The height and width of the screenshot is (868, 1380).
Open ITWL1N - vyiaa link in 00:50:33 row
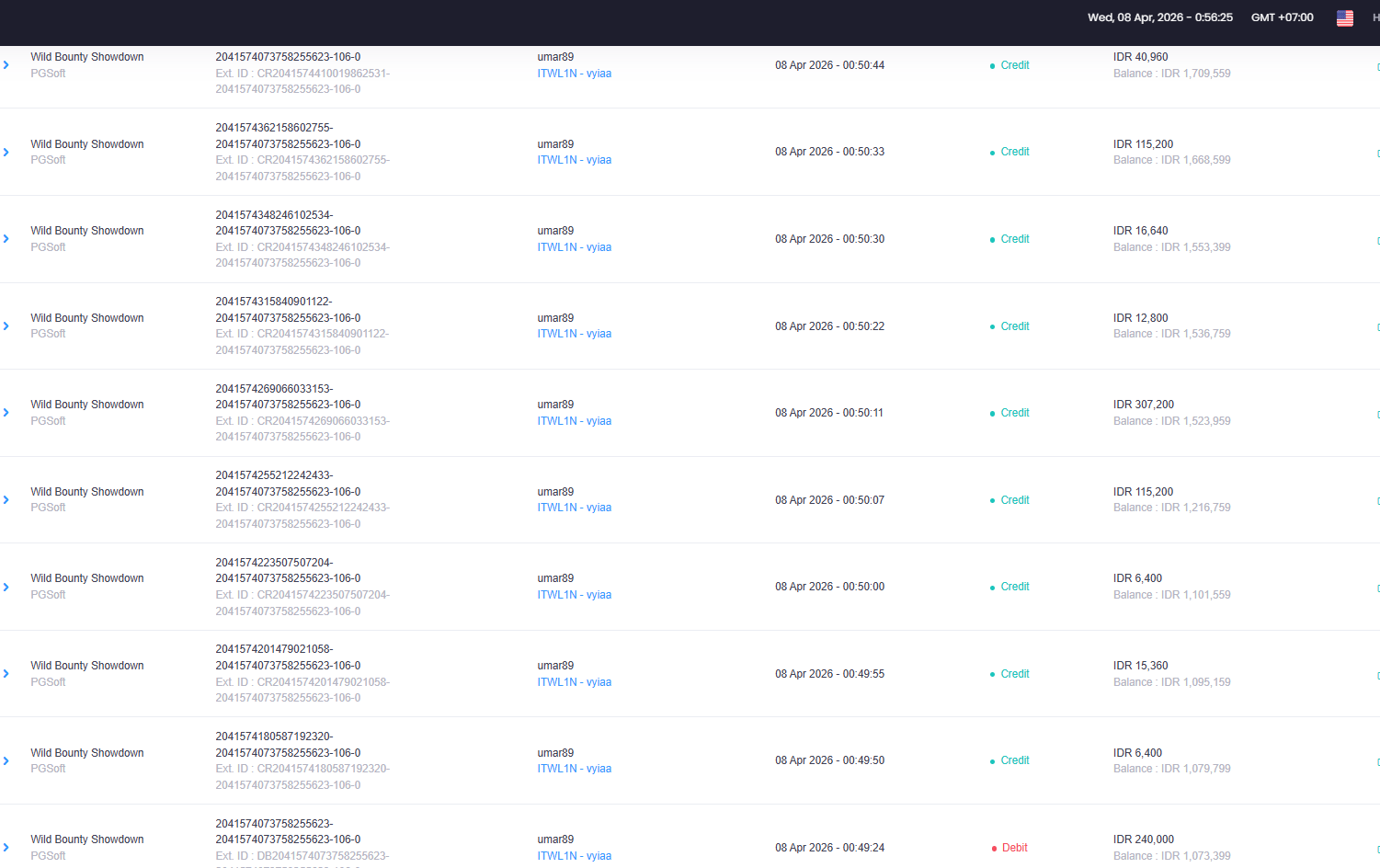coord(575,160)
